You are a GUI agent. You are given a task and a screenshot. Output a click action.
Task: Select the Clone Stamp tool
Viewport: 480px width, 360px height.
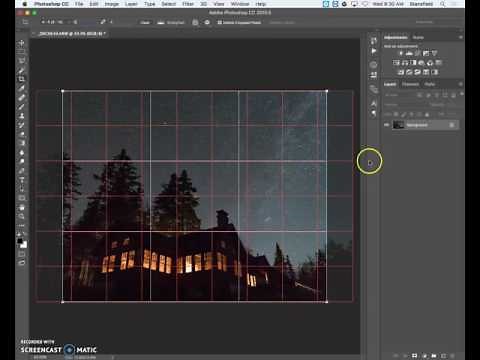(x=22, y=116)
